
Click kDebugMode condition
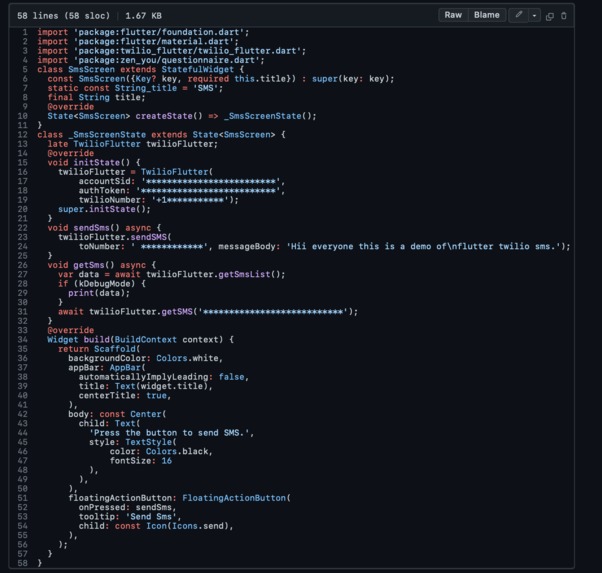[104, 284]
